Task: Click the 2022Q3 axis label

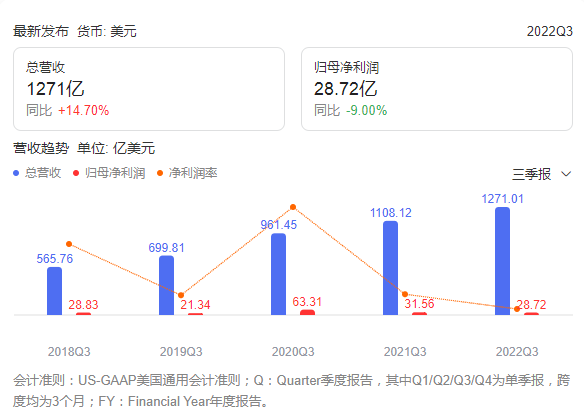Action: coord(517,352)
